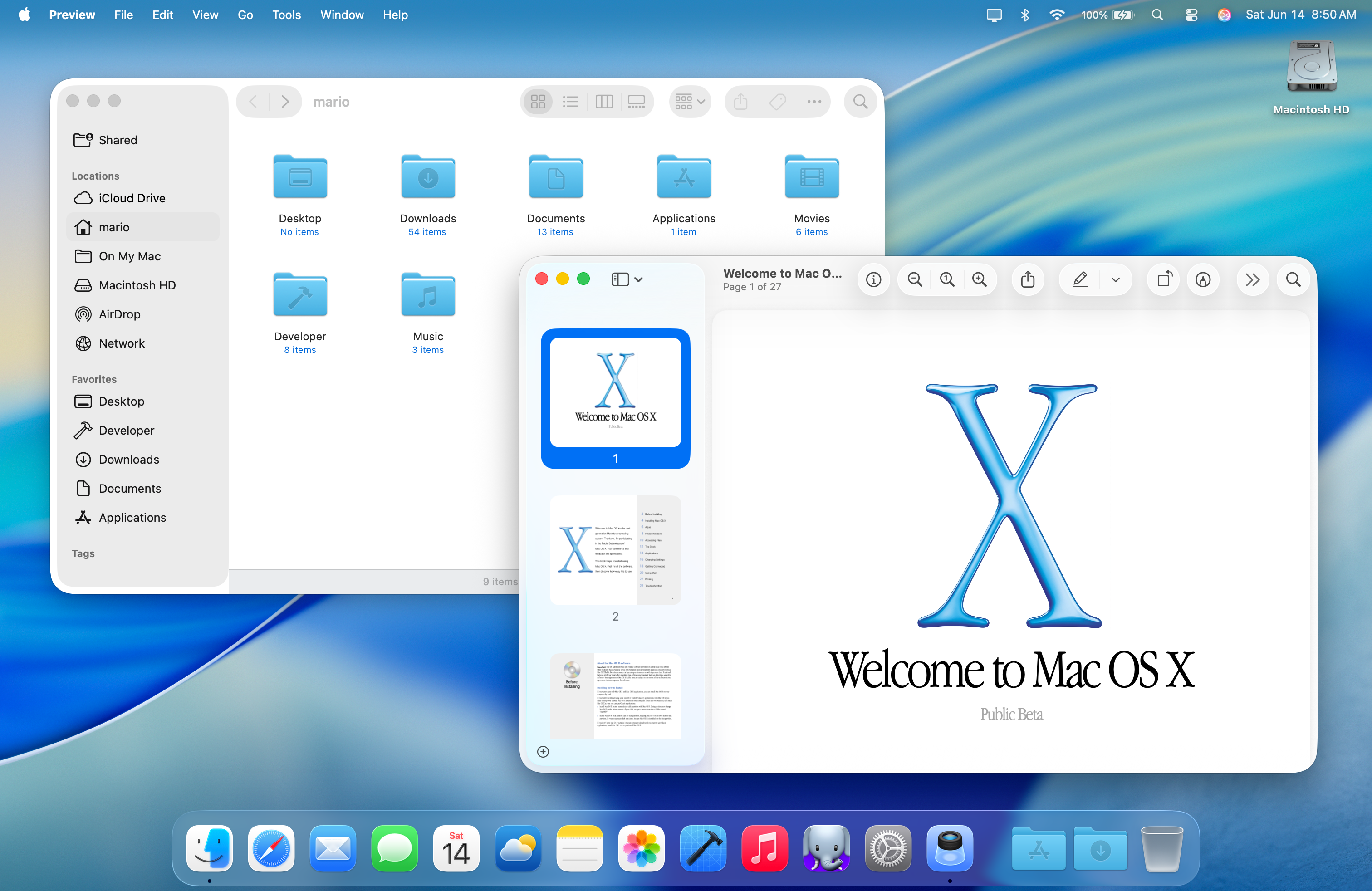The image size is (1372, 891).
Task: Open Xcode from the Dock
Action: tap(703, 848)
